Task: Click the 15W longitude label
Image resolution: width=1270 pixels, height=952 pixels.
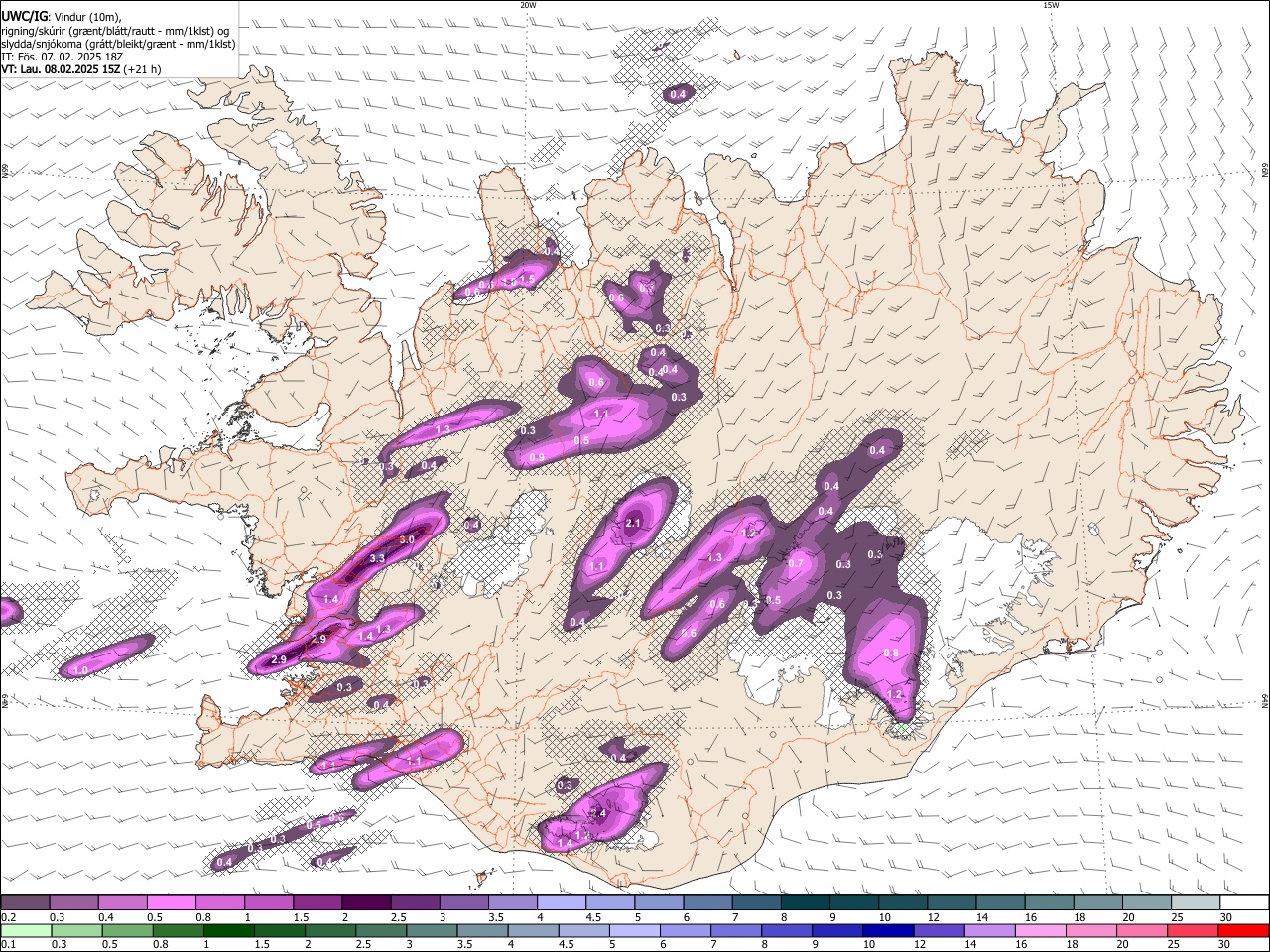Action: coord(1051,5)
